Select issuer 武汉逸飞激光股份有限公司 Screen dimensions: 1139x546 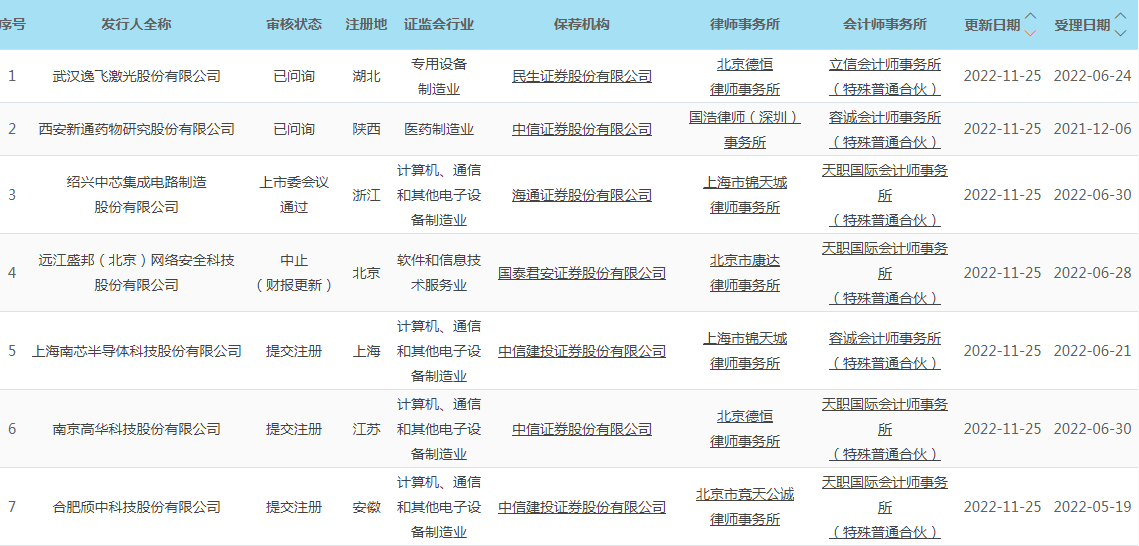[137, 76]
